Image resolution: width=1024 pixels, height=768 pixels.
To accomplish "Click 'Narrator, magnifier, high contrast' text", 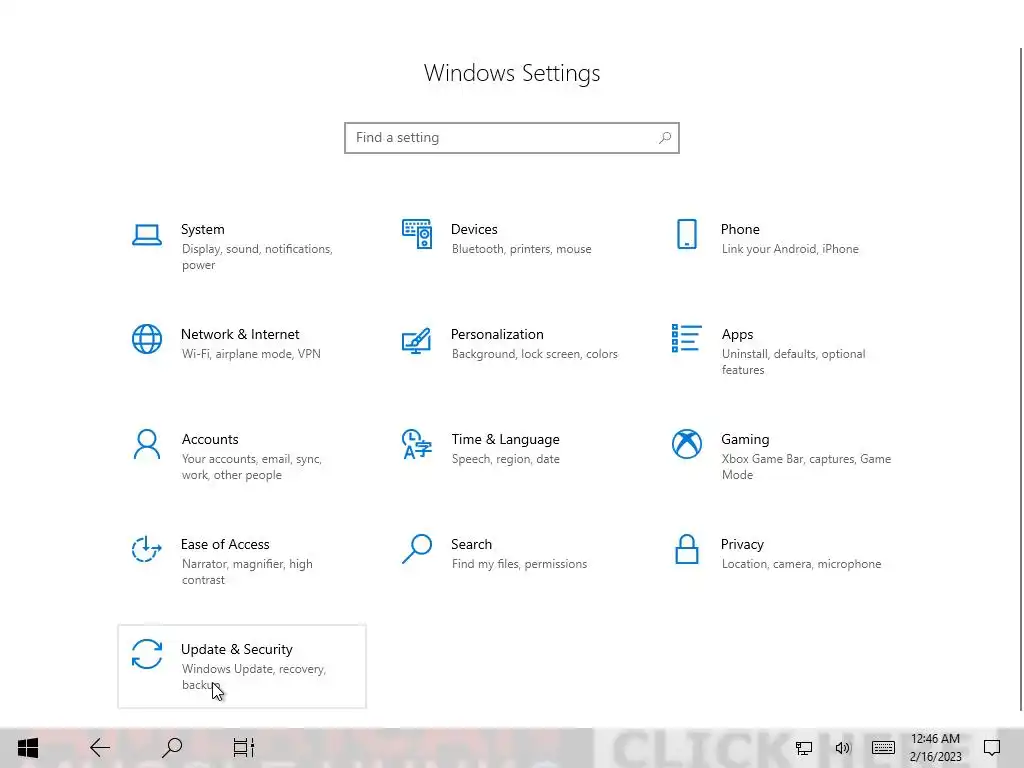I will 247,572.
